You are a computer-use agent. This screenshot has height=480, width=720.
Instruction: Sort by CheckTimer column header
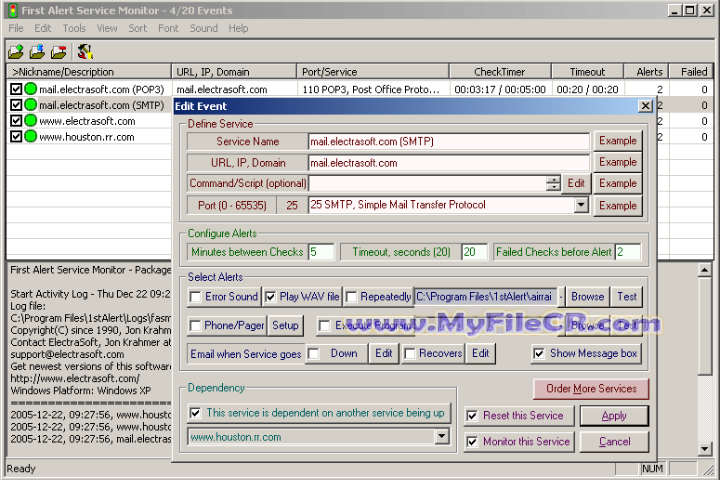coord(500,72)
